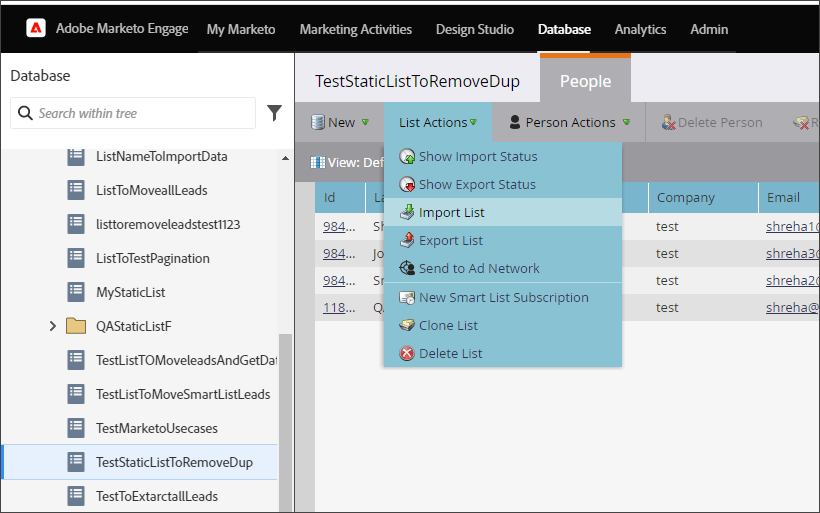Open the New dropdown menu
The image size is (820, 513).
click(x=340, y=122)
